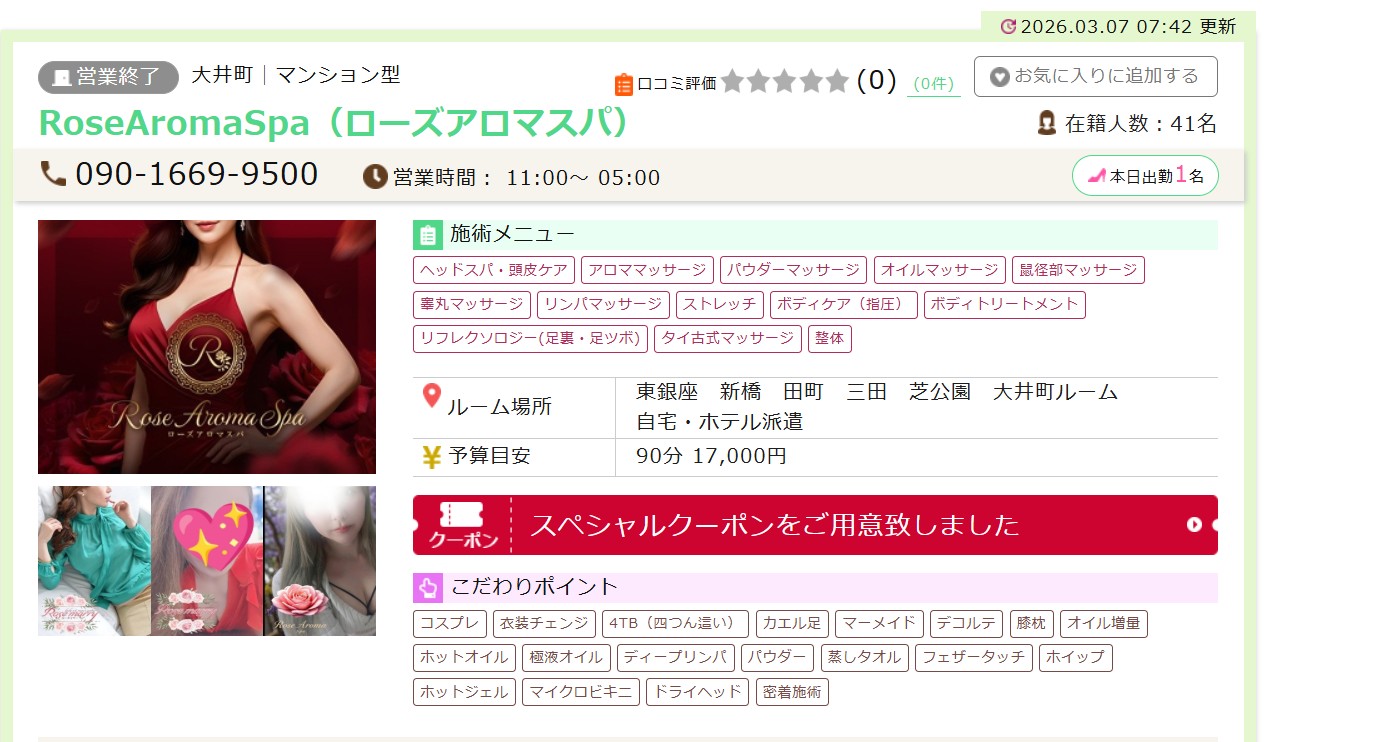Select the コスプレ feature tag

pos(449,624)
